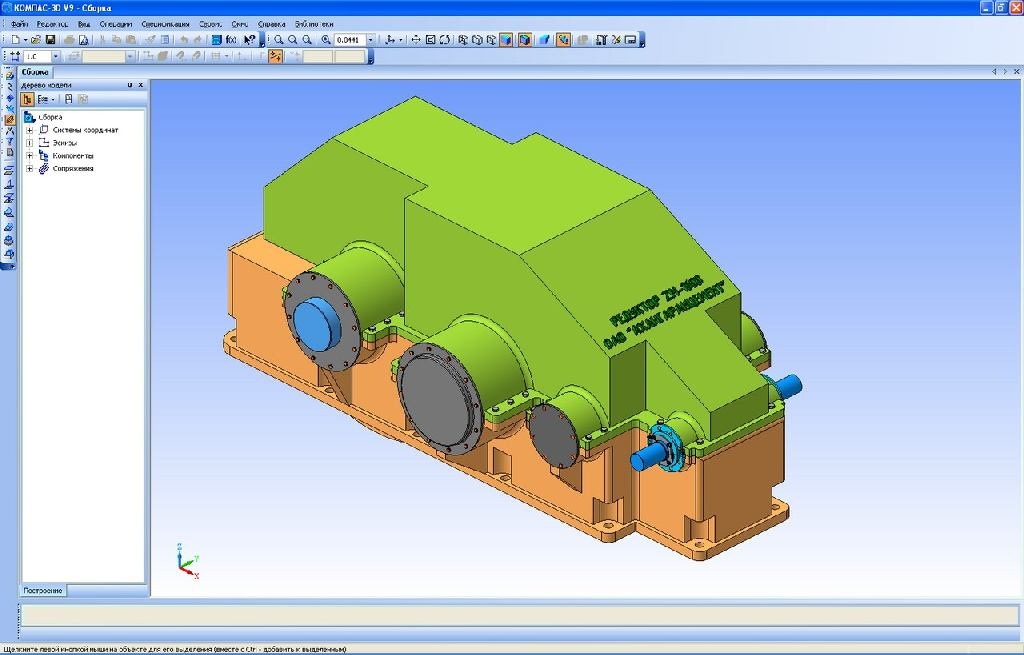1024x655 pixels.
Task: Click the Zoom by window magnifier icon
Action: [x=279, y=40]
